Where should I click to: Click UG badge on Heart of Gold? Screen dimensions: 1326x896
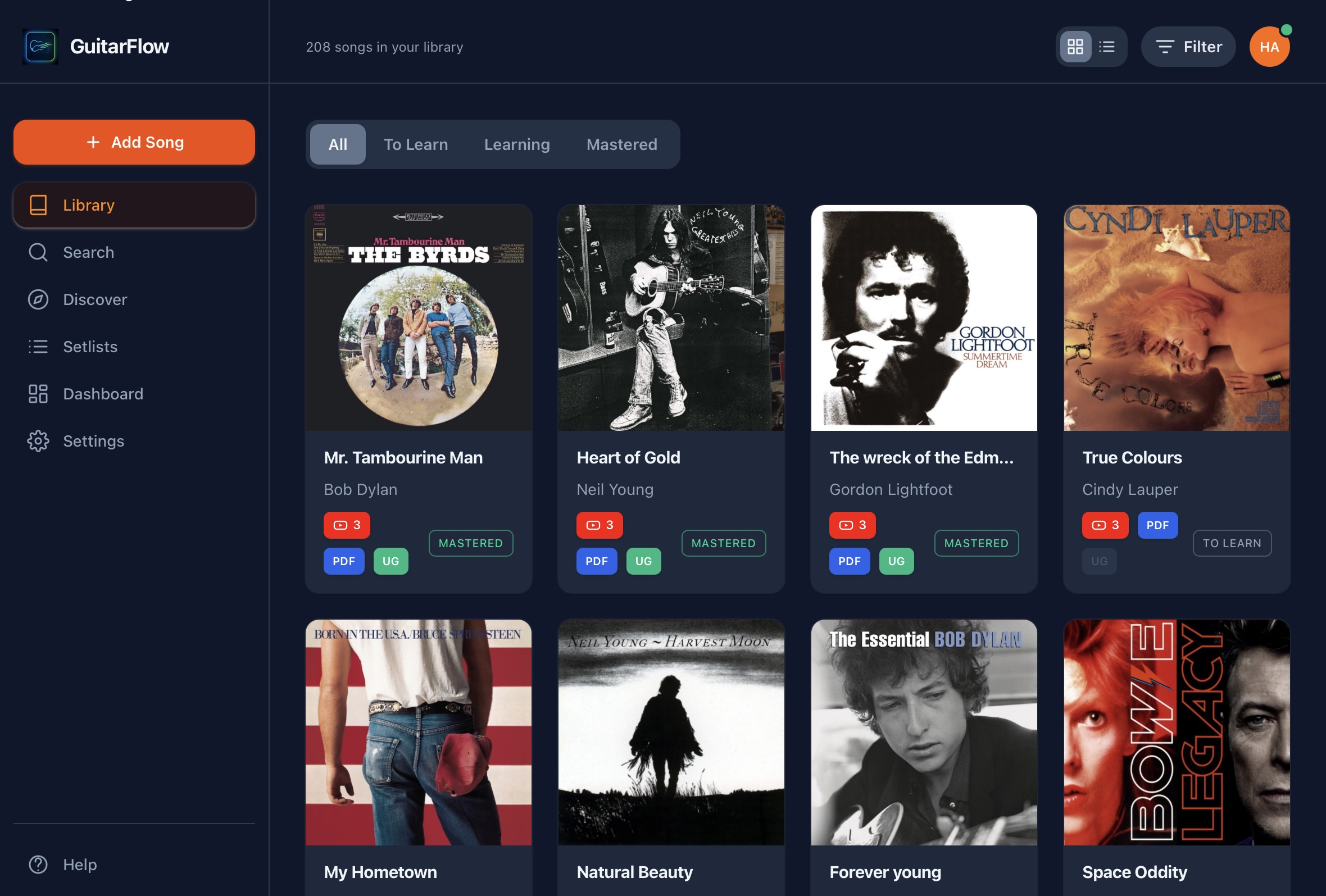[643, 561]
